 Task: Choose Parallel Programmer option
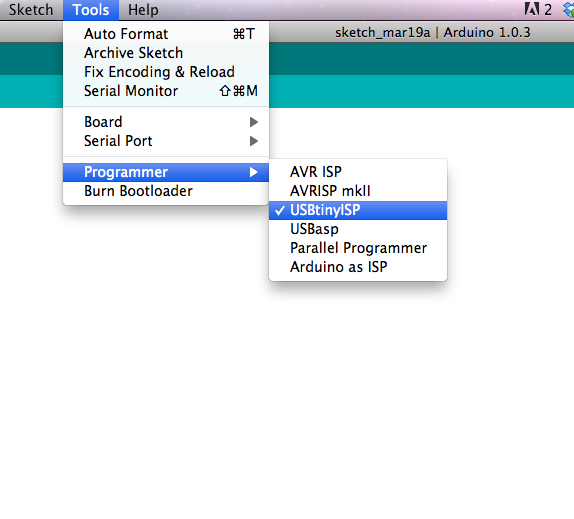tap(358, 248)
